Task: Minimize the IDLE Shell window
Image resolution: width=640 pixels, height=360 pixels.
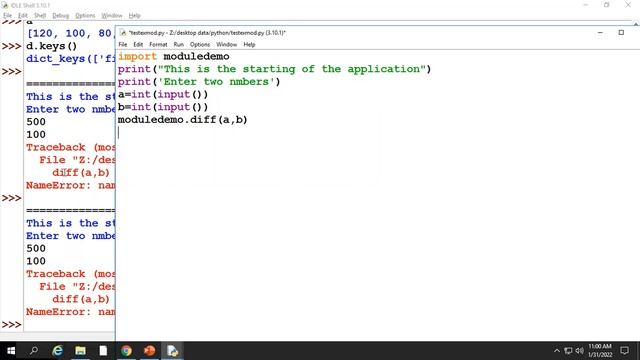Action: [586, 5]
